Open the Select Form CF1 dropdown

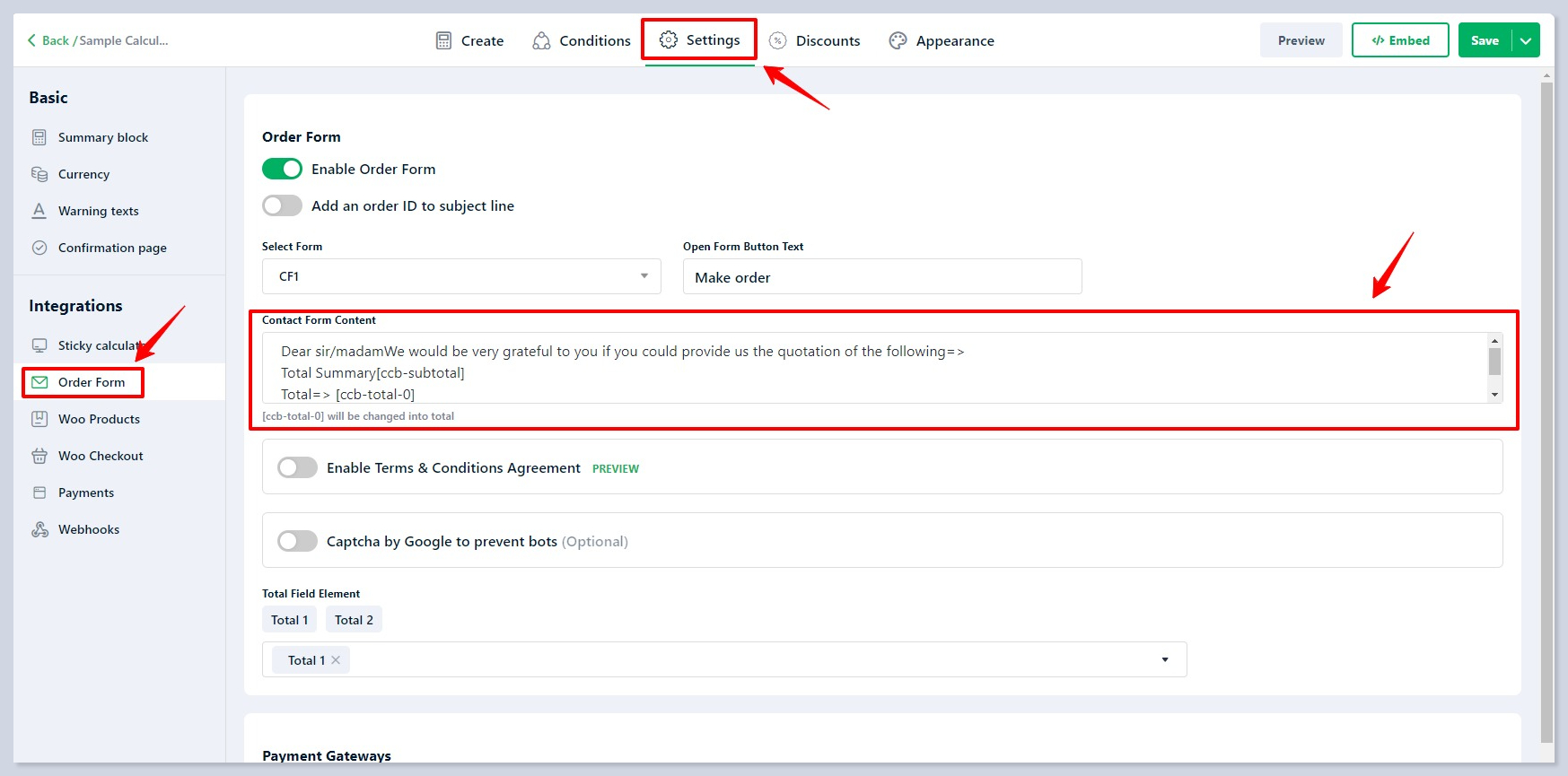(x=461, y=276)
